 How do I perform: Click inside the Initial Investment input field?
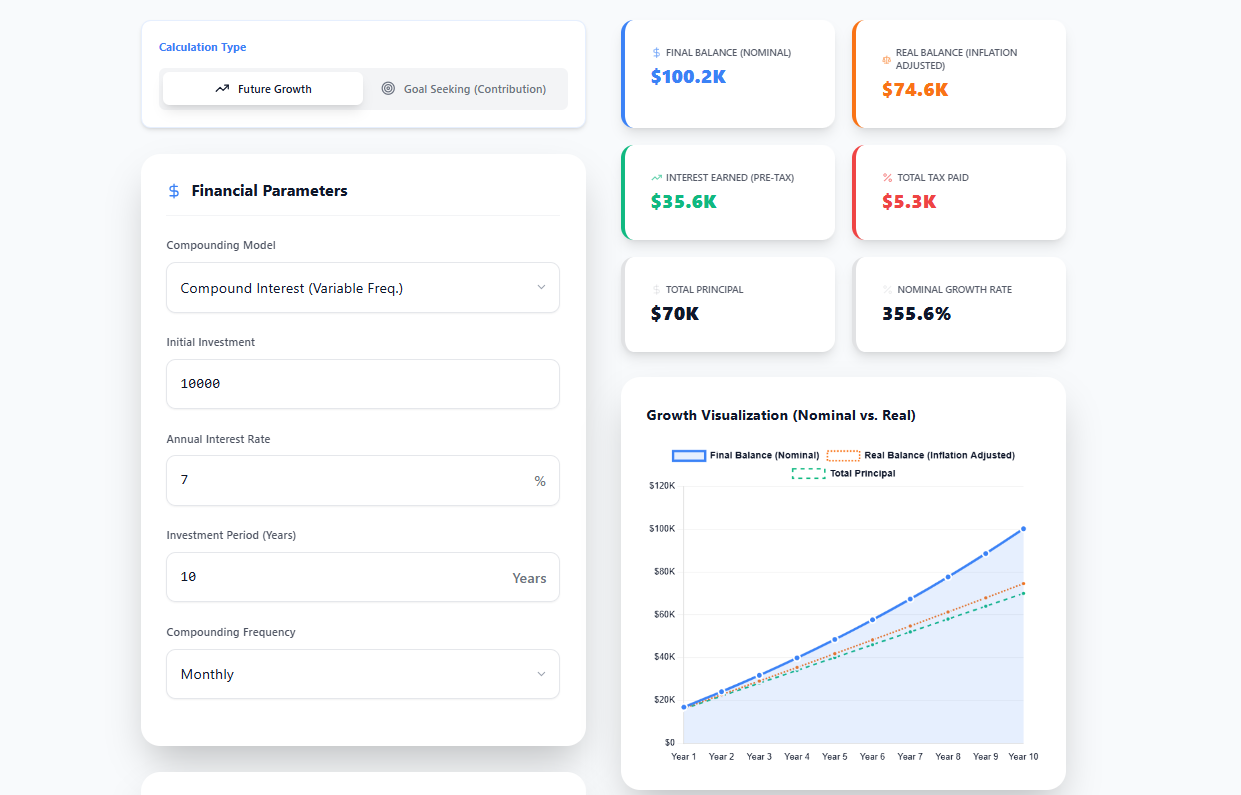(362, 384)
